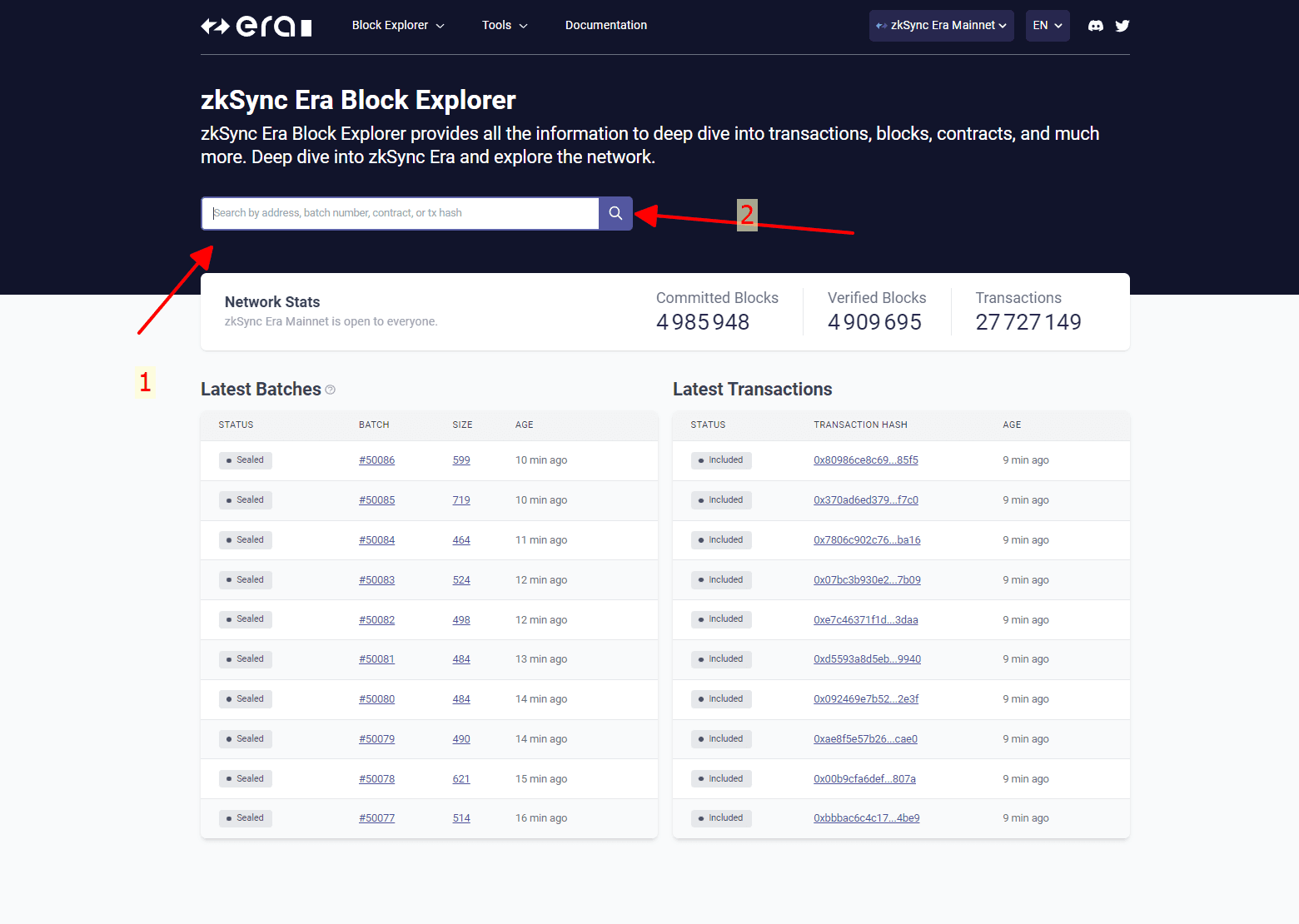Click the Committed Blocks value 4 985 948
The width and height of the screenshot is (1299, 924).
tap(703, 322)
